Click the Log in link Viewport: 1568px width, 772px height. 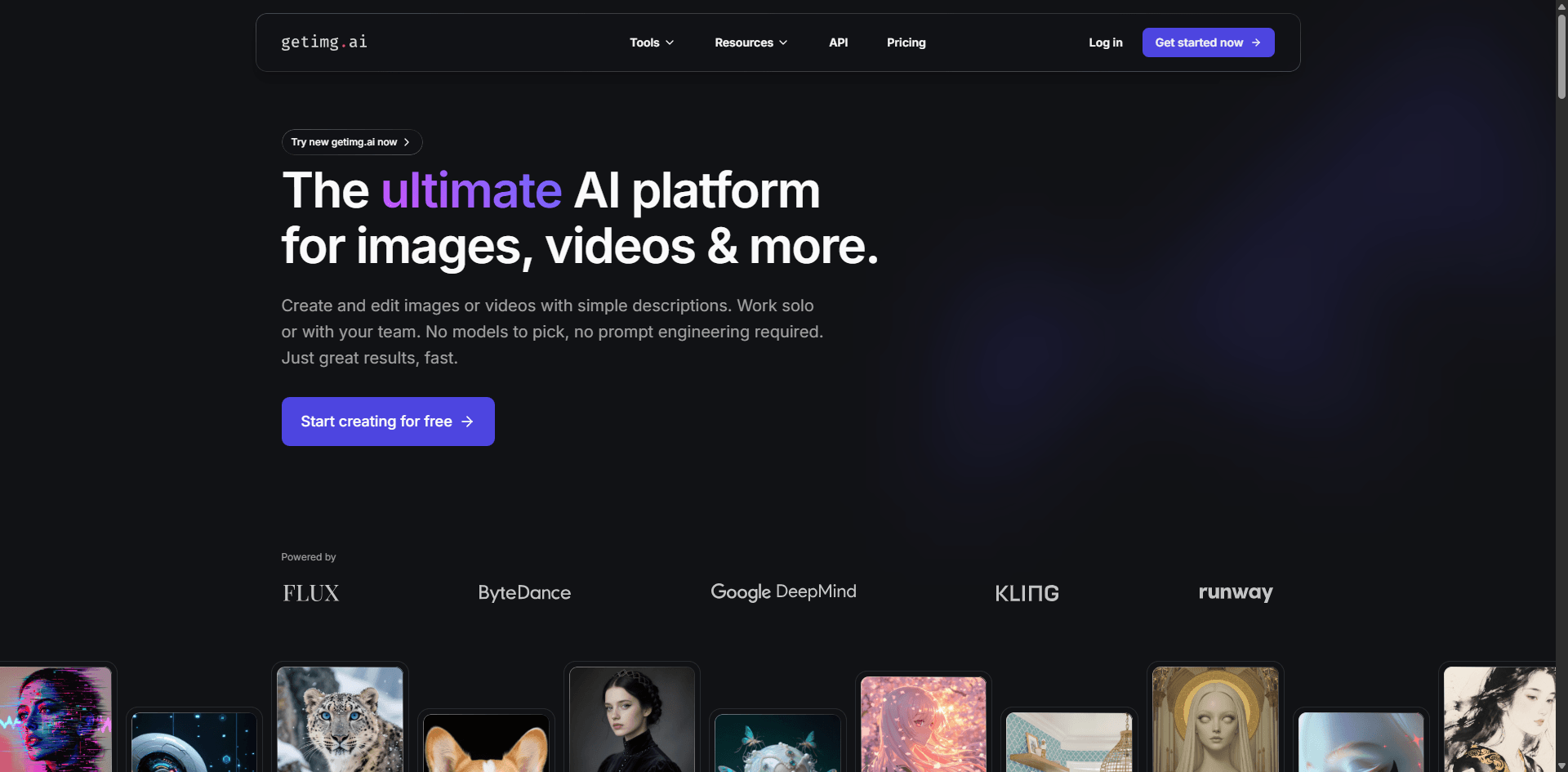(1105, 42)
